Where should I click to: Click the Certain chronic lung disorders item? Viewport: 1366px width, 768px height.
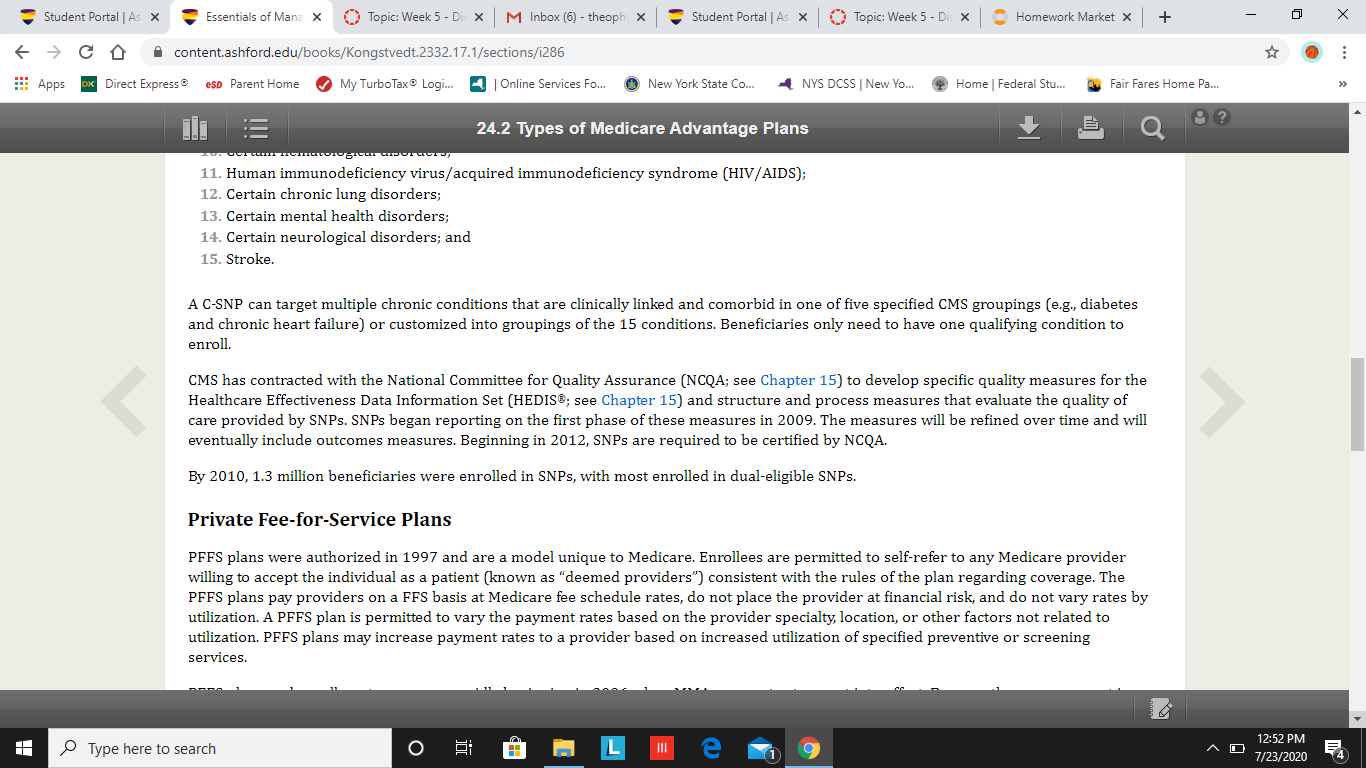coord(320,194)
